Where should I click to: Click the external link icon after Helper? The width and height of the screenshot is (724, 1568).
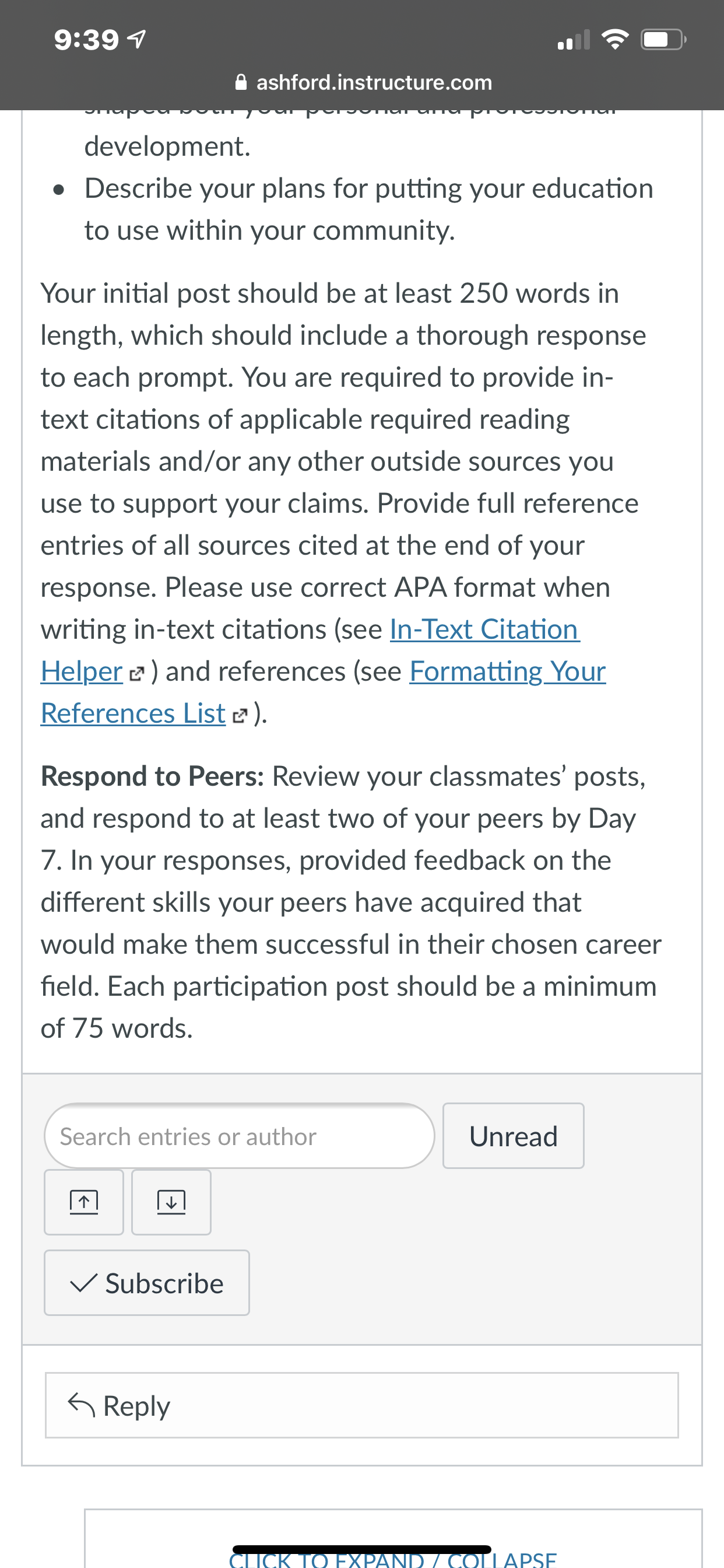tap(137, 673)
